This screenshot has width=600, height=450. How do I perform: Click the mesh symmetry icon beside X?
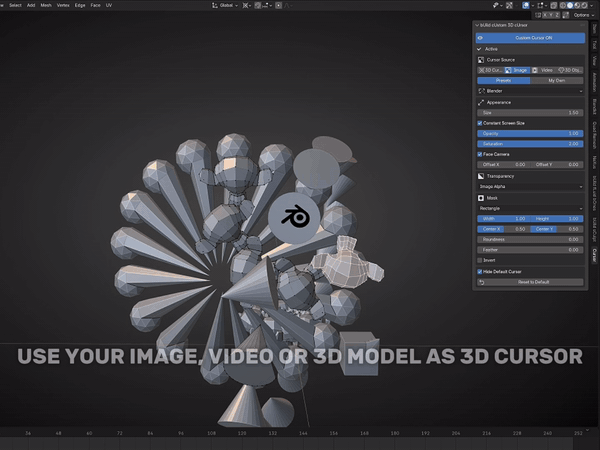(x=538, y=15)
